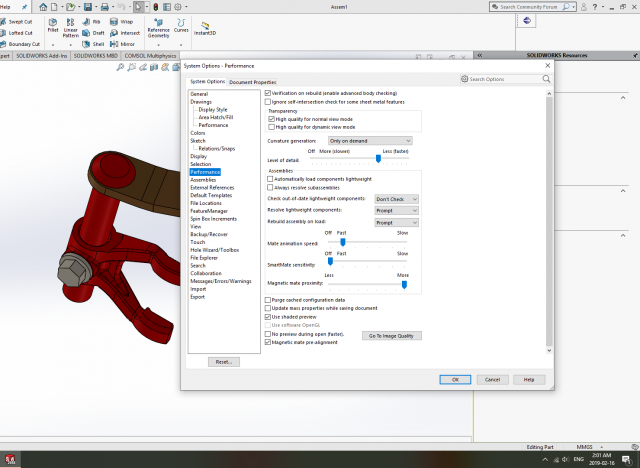Click the Go To Image Quality button
The width and height of the screenshot is (640, 468).
(394, 335)
